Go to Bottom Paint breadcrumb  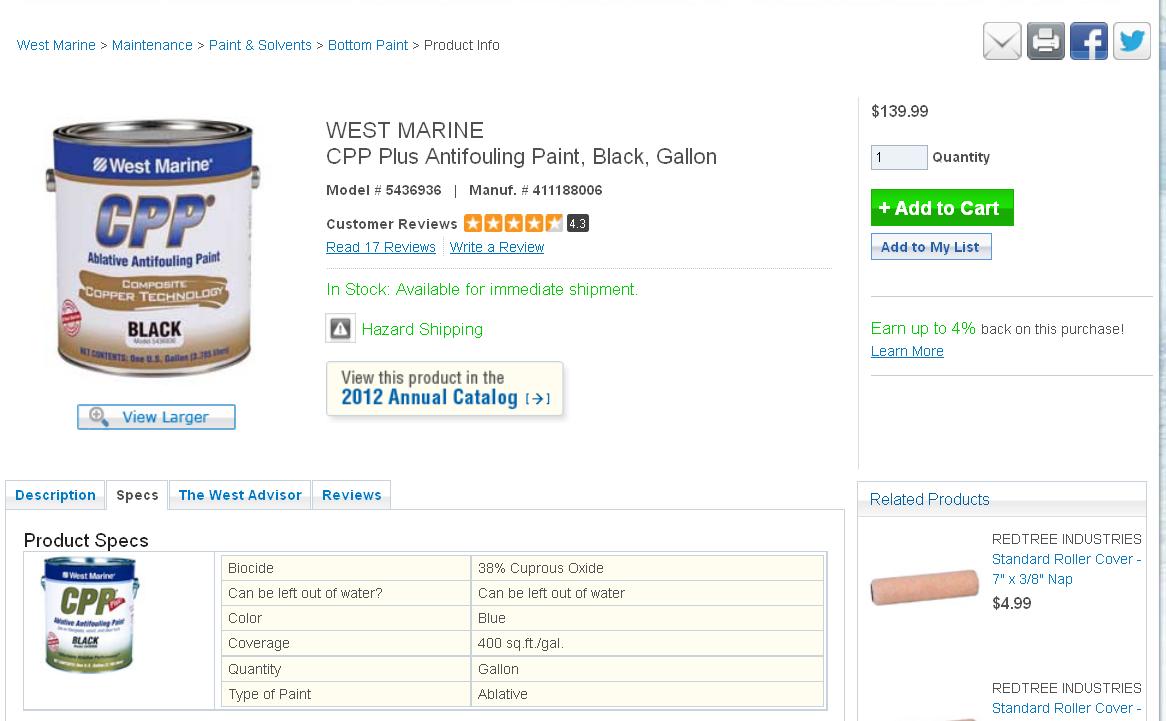[368, 45]
